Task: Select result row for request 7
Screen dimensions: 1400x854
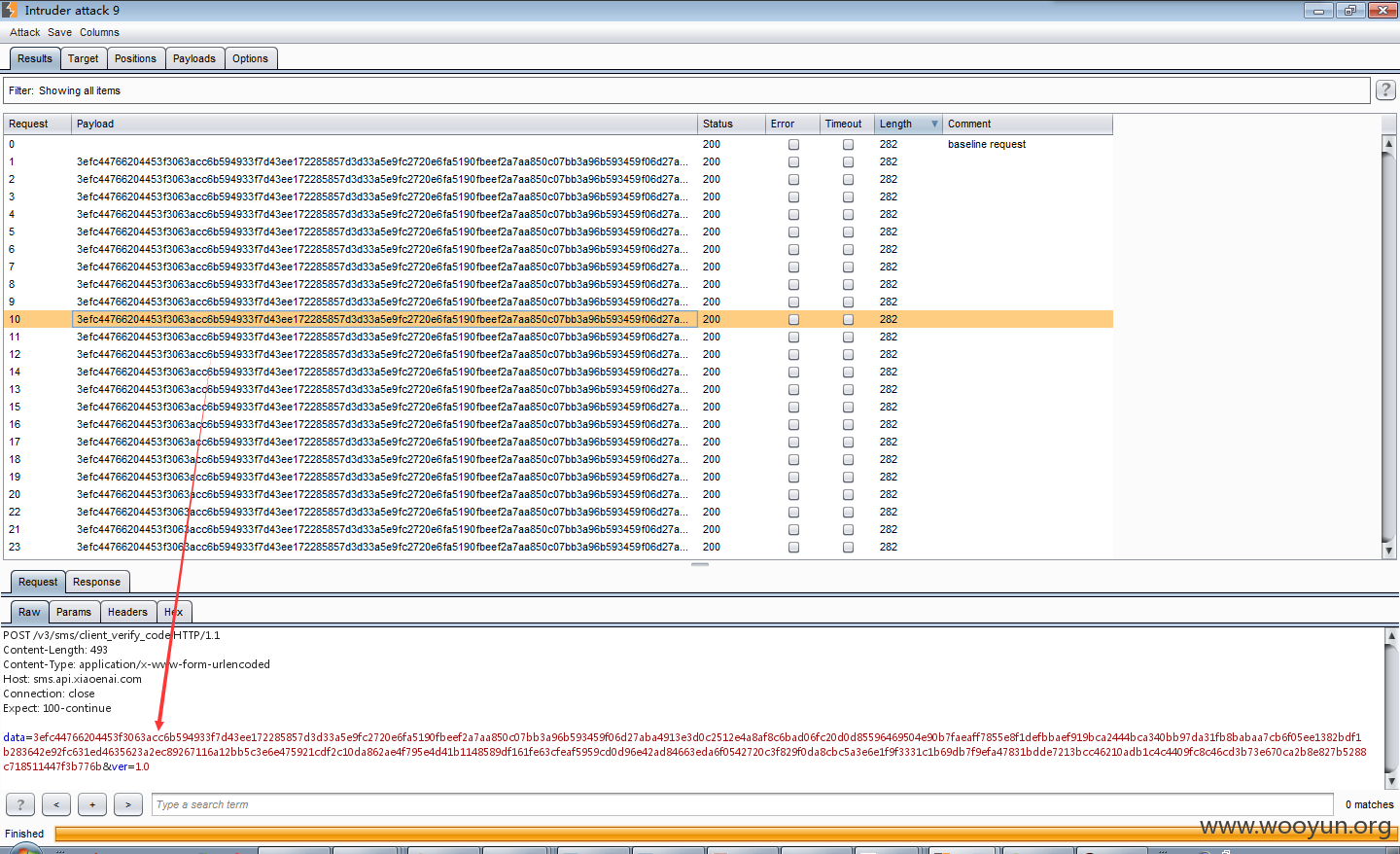Action: [558, 267]
